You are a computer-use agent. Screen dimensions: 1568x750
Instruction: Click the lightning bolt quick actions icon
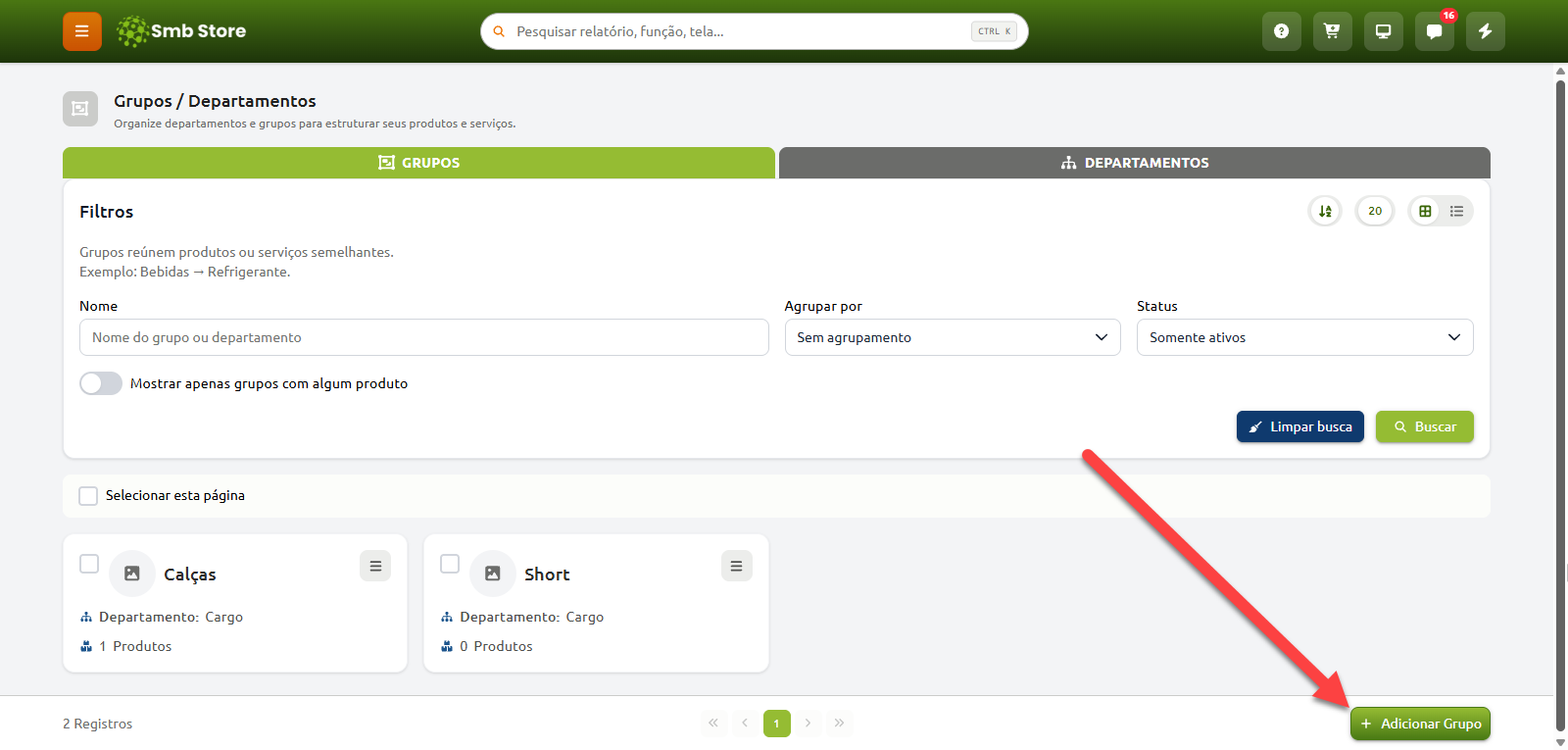(1485, 31)
